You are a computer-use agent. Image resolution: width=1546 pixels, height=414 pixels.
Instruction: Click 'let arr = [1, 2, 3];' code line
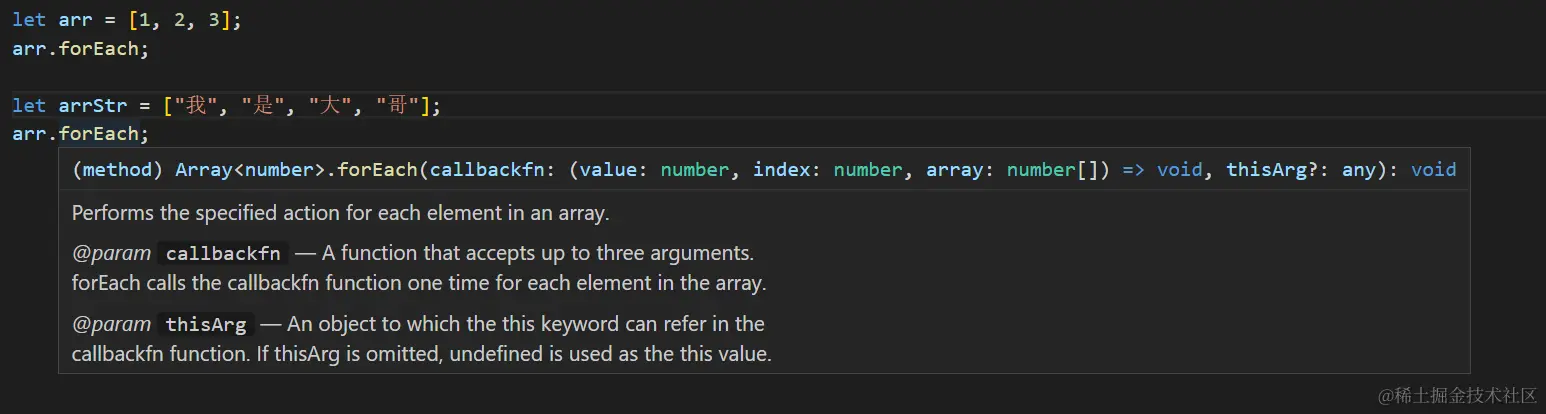pyautogui.click(x=127, y=20)
